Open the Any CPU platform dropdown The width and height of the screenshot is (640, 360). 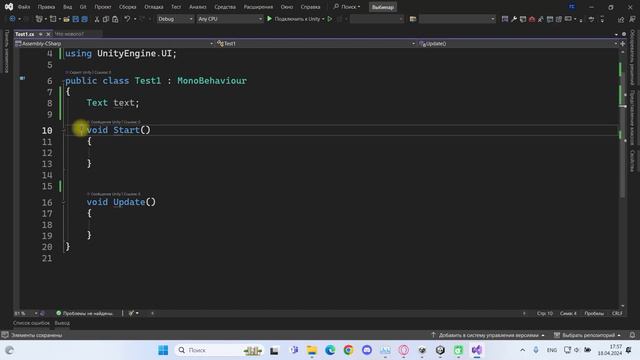pos(230,19)
